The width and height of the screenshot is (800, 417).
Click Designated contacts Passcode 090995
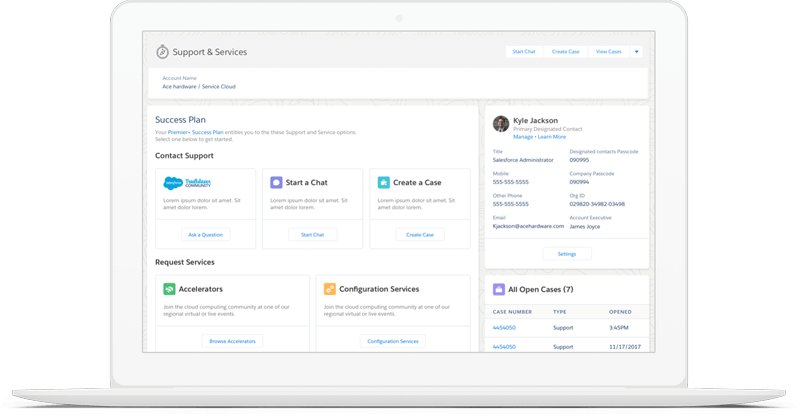point(579,160)
